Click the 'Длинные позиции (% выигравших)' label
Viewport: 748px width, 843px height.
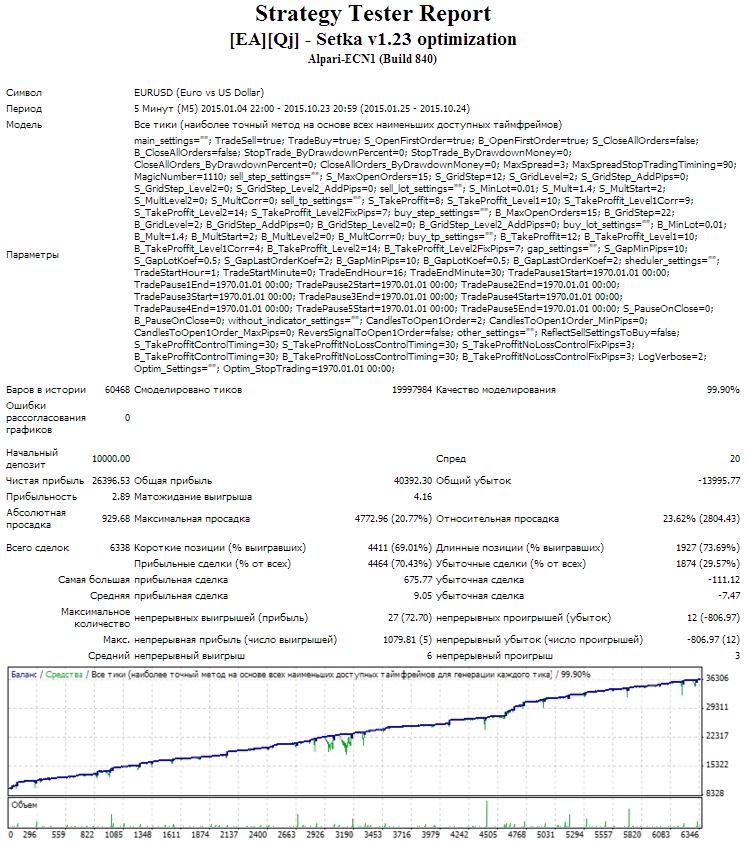(x=519, y=548)
